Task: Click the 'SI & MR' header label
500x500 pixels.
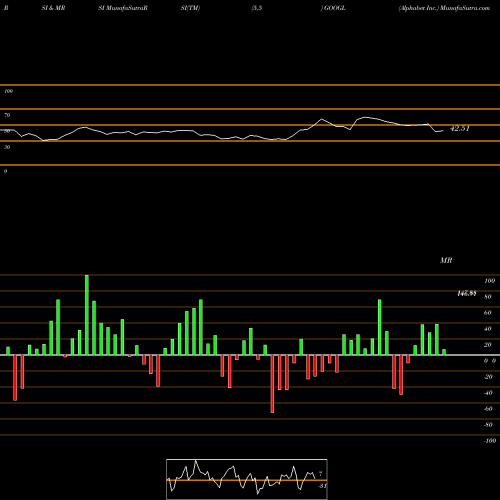Action: coord(53,8)
